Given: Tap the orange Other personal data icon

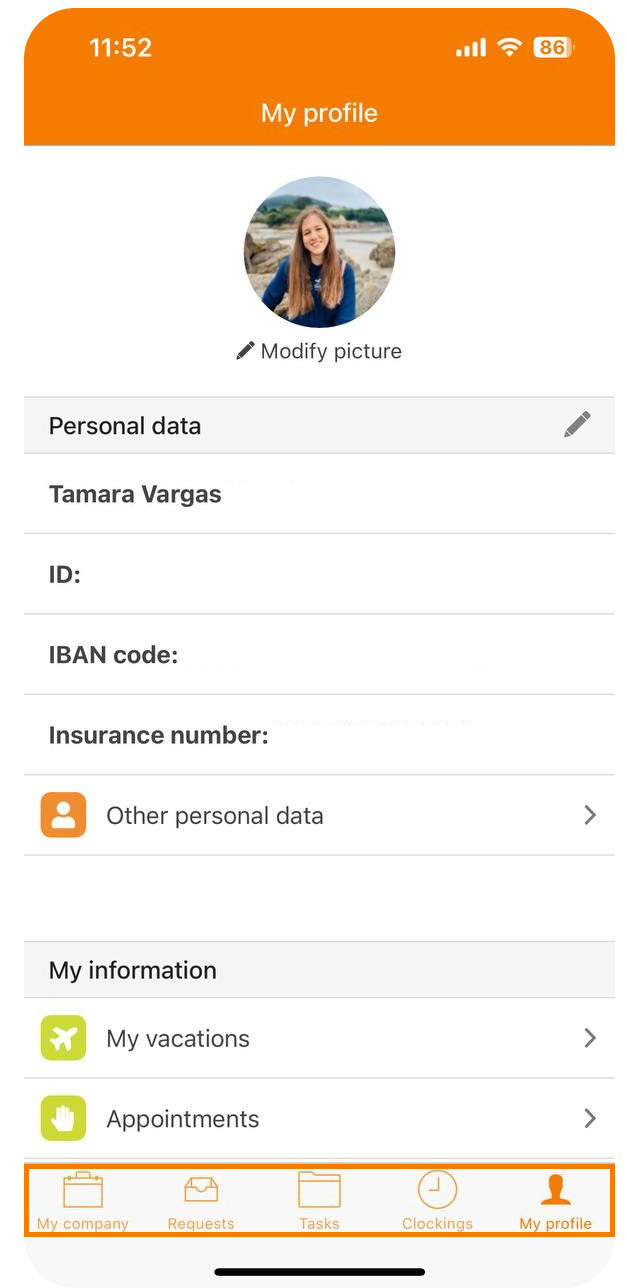Looking at the screenshot, I should click(63, 815).
